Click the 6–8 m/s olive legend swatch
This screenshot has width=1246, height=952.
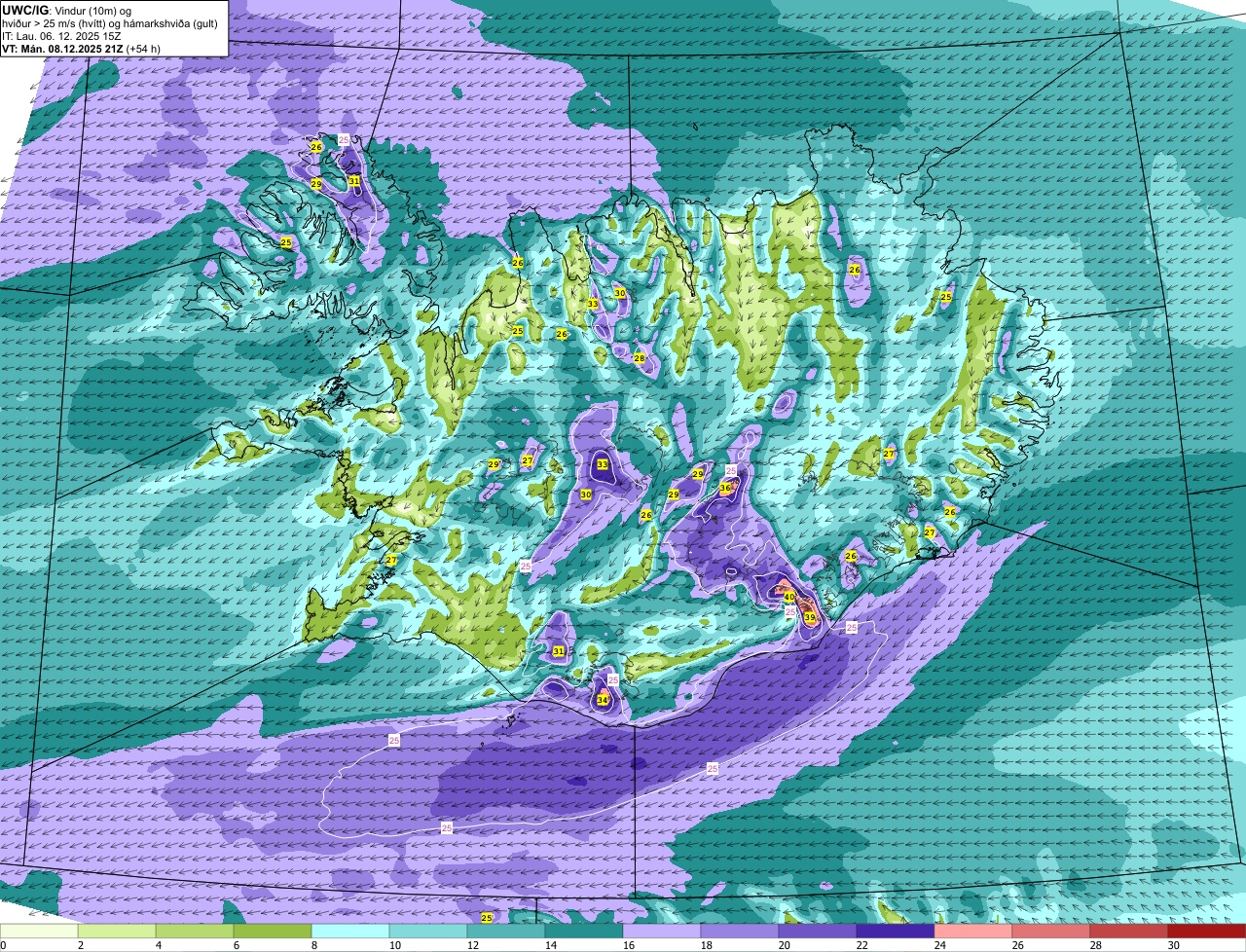[273, 932]
